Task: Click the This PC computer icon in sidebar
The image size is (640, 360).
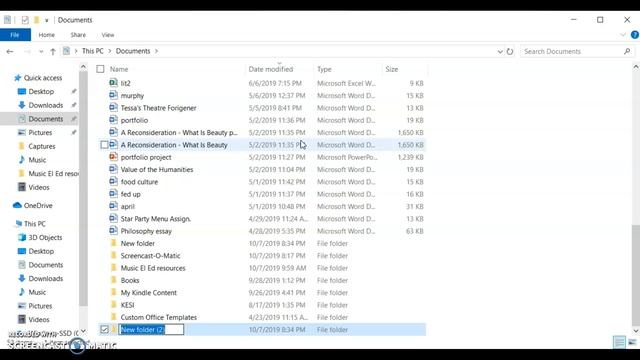Action: [x=17, y=224]
